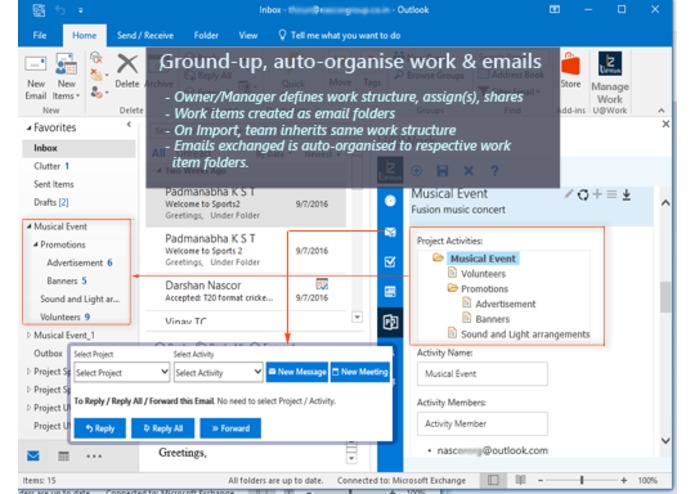Click the refresh circle icon beside Musical Event
The height and width of the screenshot is (494, 695).
point(583,194)
